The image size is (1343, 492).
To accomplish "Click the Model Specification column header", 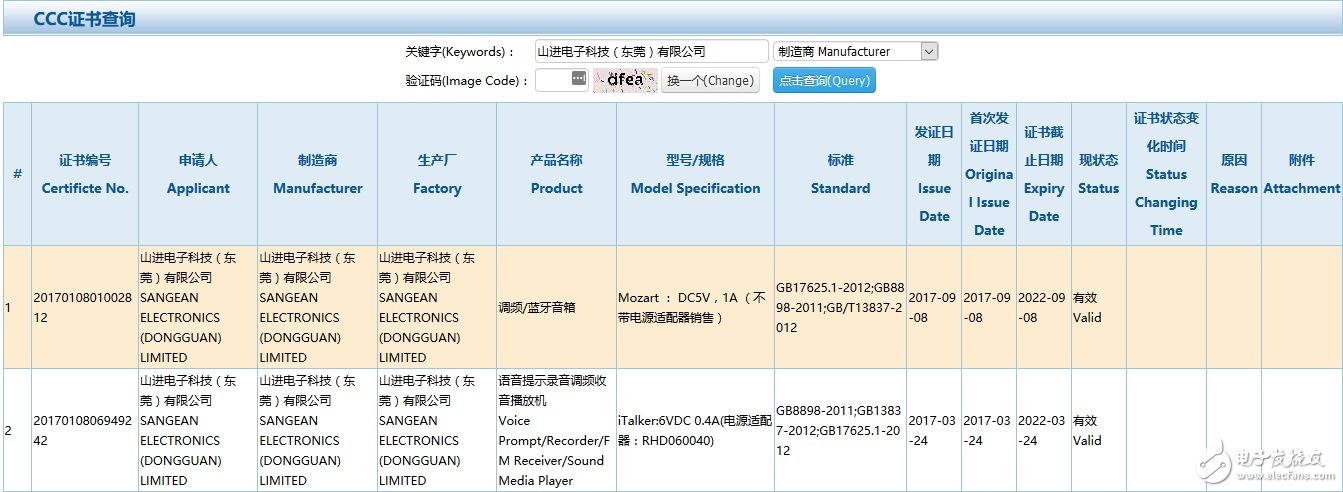I will [x=695, y=174].
